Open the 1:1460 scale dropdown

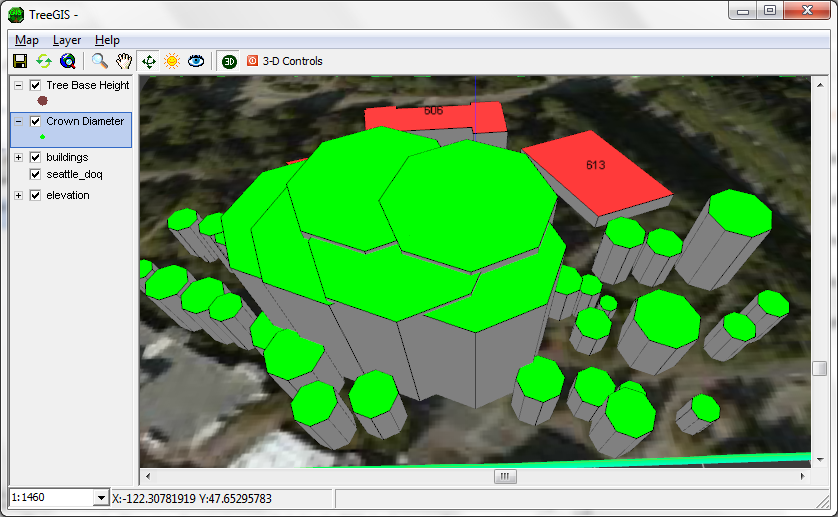[x=101, y=498]
